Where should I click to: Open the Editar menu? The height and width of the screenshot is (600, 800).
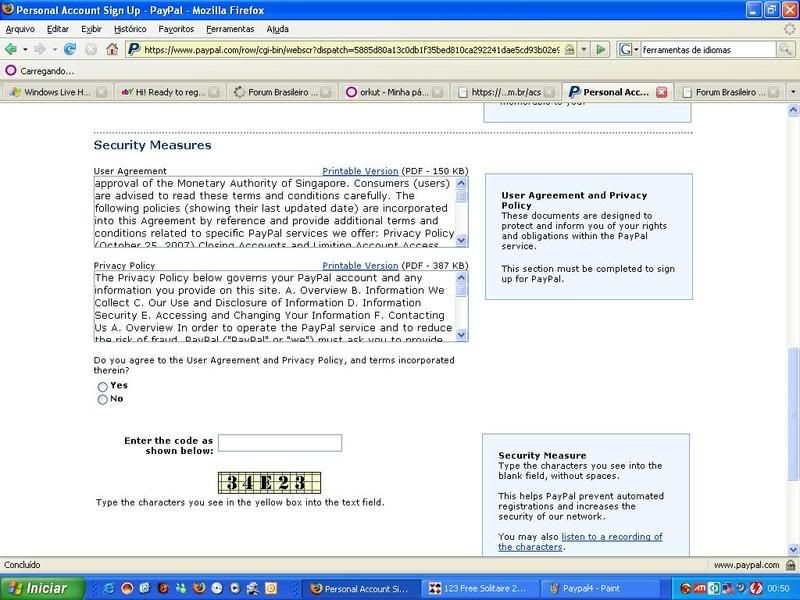pyautogui.click(x=58, y=29)
